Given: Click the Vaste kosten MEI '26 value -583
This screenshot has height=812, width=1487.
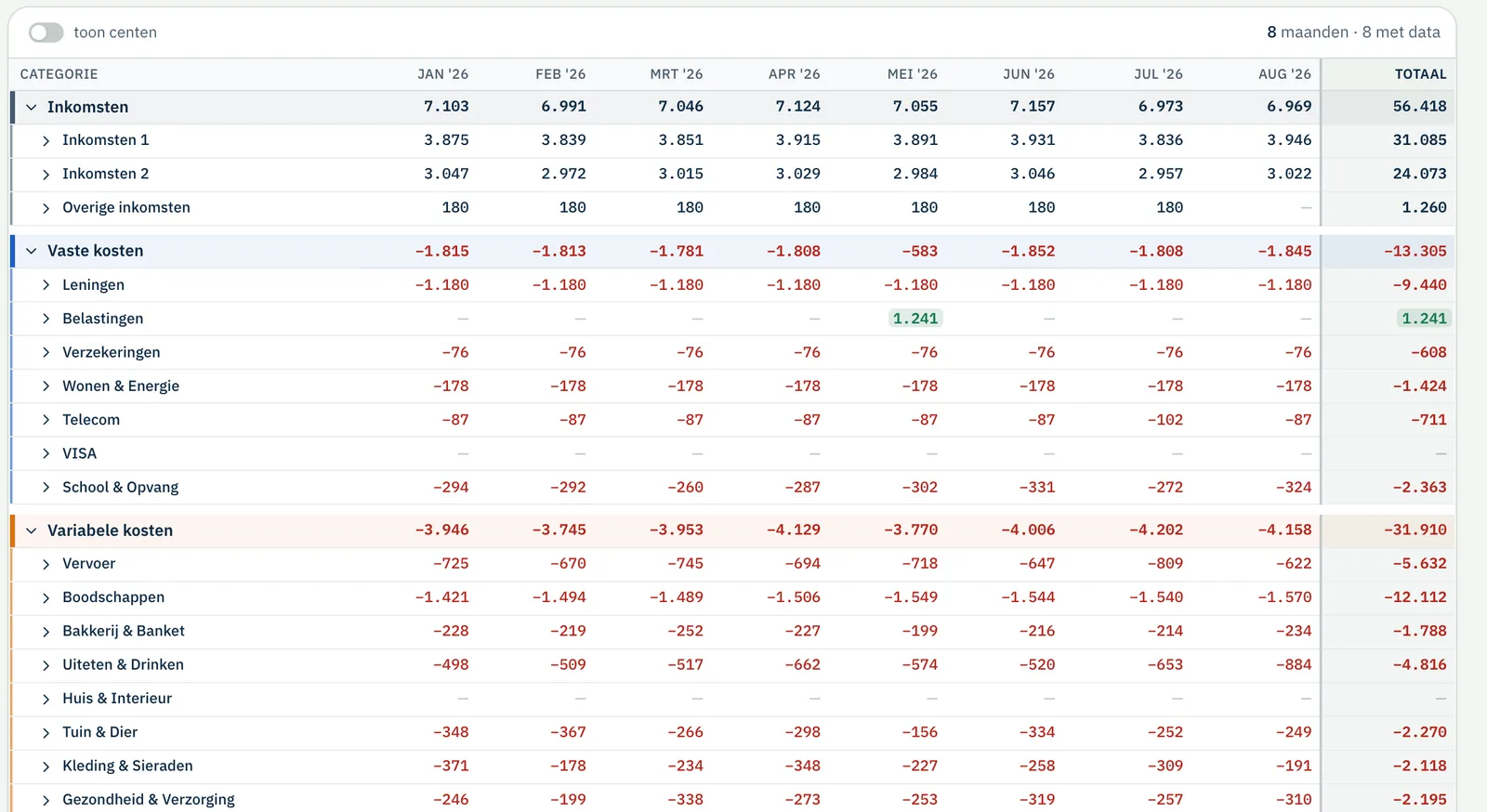Looking at the screenshot, I should (919, 251).
